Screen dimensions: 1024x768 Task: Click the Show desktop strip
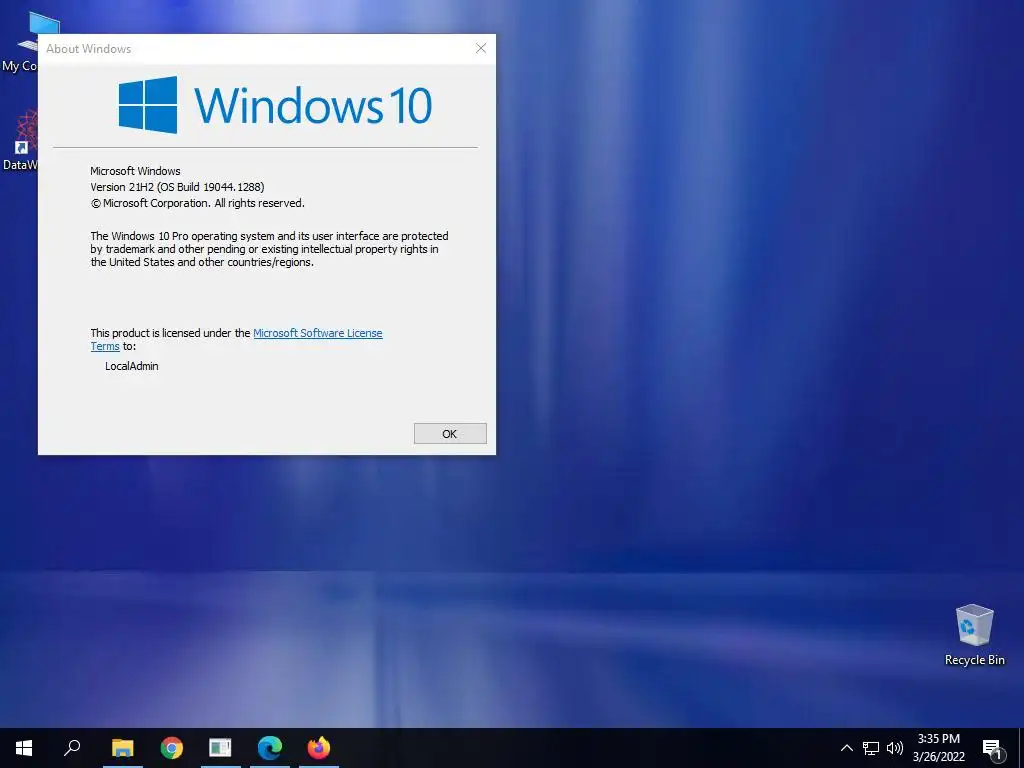[1021, 748]
